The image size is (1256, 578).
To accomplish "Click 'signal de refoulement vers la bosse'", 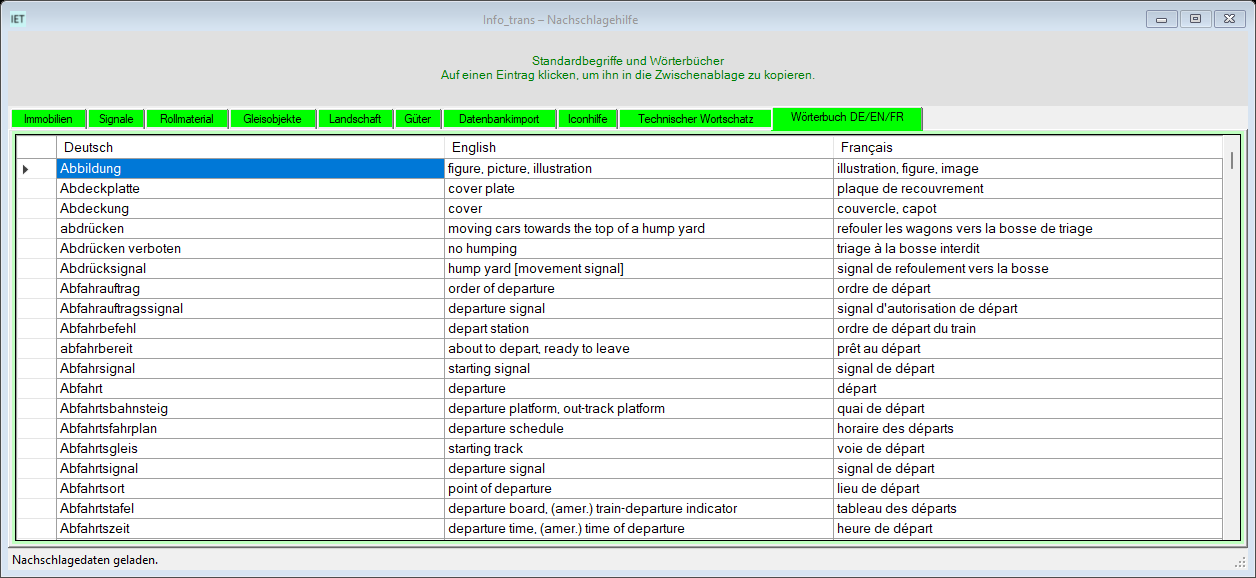I will tap(1028, 269).
